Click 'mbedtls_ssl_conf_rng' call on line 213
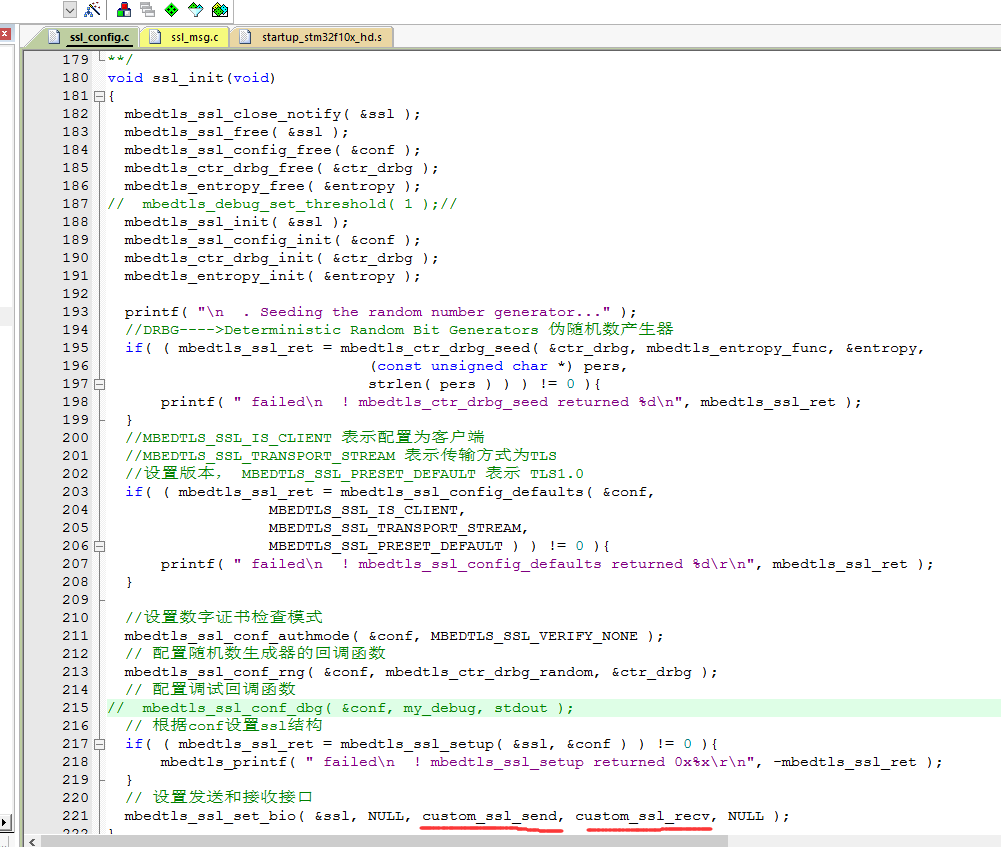The image size is (1001, 847). [214, 672]
